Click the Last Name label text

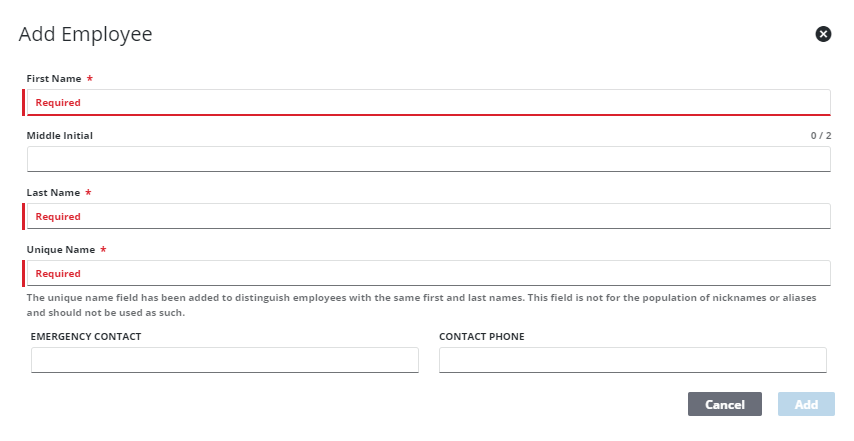coord(53,192)
